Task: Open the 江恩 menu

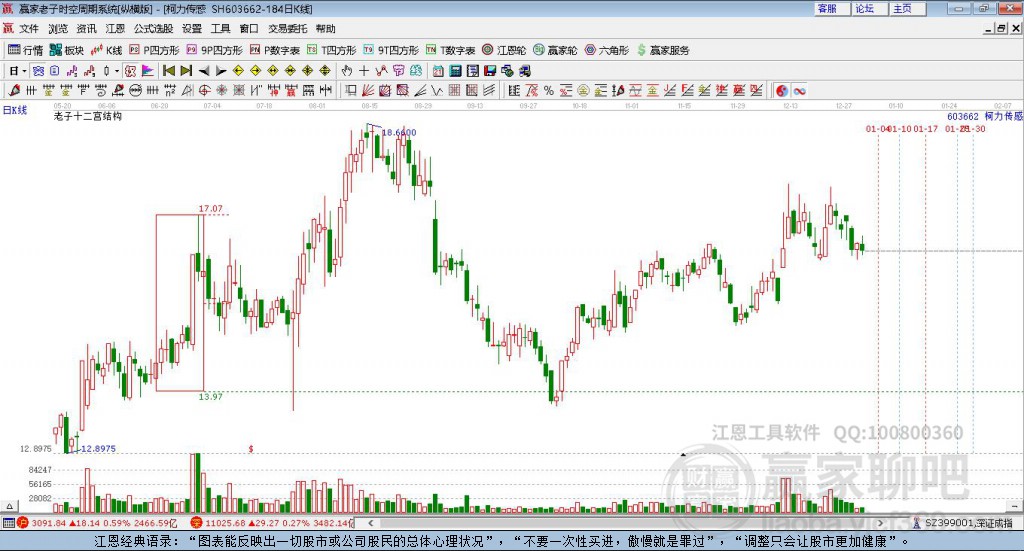Action: [x=115, y=29]
